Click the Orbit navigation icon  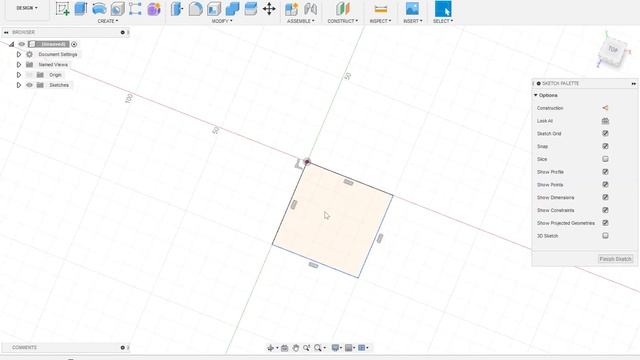click(x=270, y=348)
